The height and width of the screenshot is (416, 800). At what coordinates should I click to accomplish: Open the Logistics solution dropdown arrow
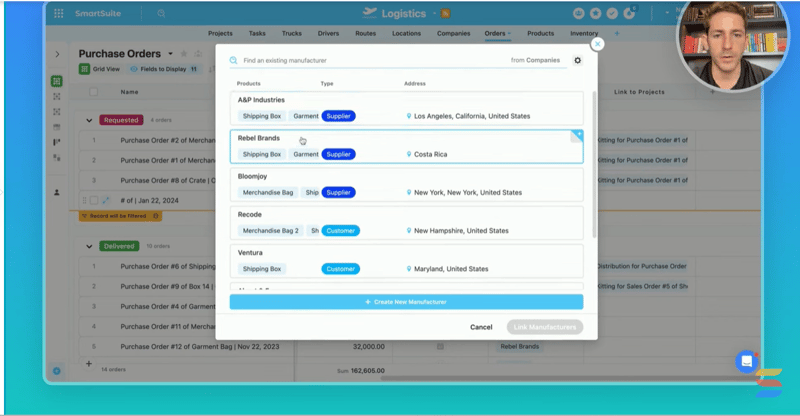tap(434, 14)
